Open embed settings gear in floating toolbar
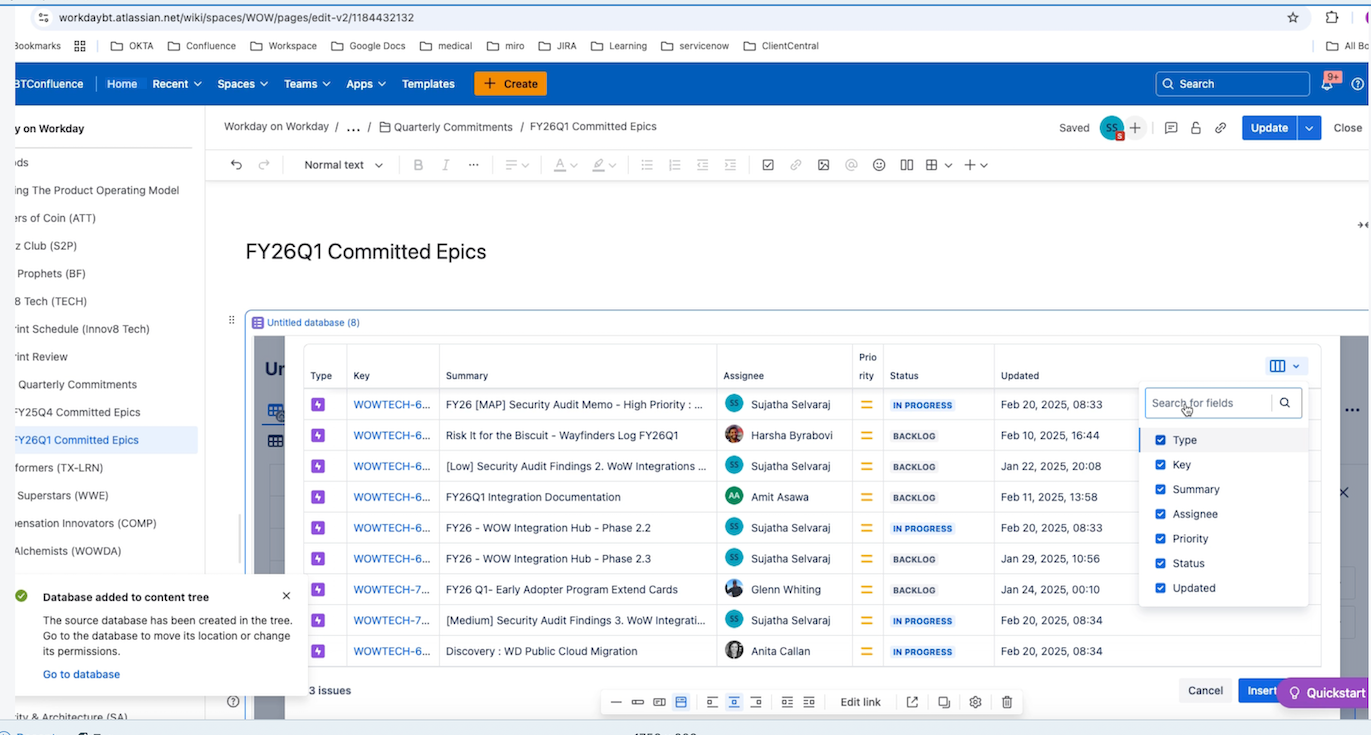Viewport: 1371px width, 735px height. tap(976, 702)
